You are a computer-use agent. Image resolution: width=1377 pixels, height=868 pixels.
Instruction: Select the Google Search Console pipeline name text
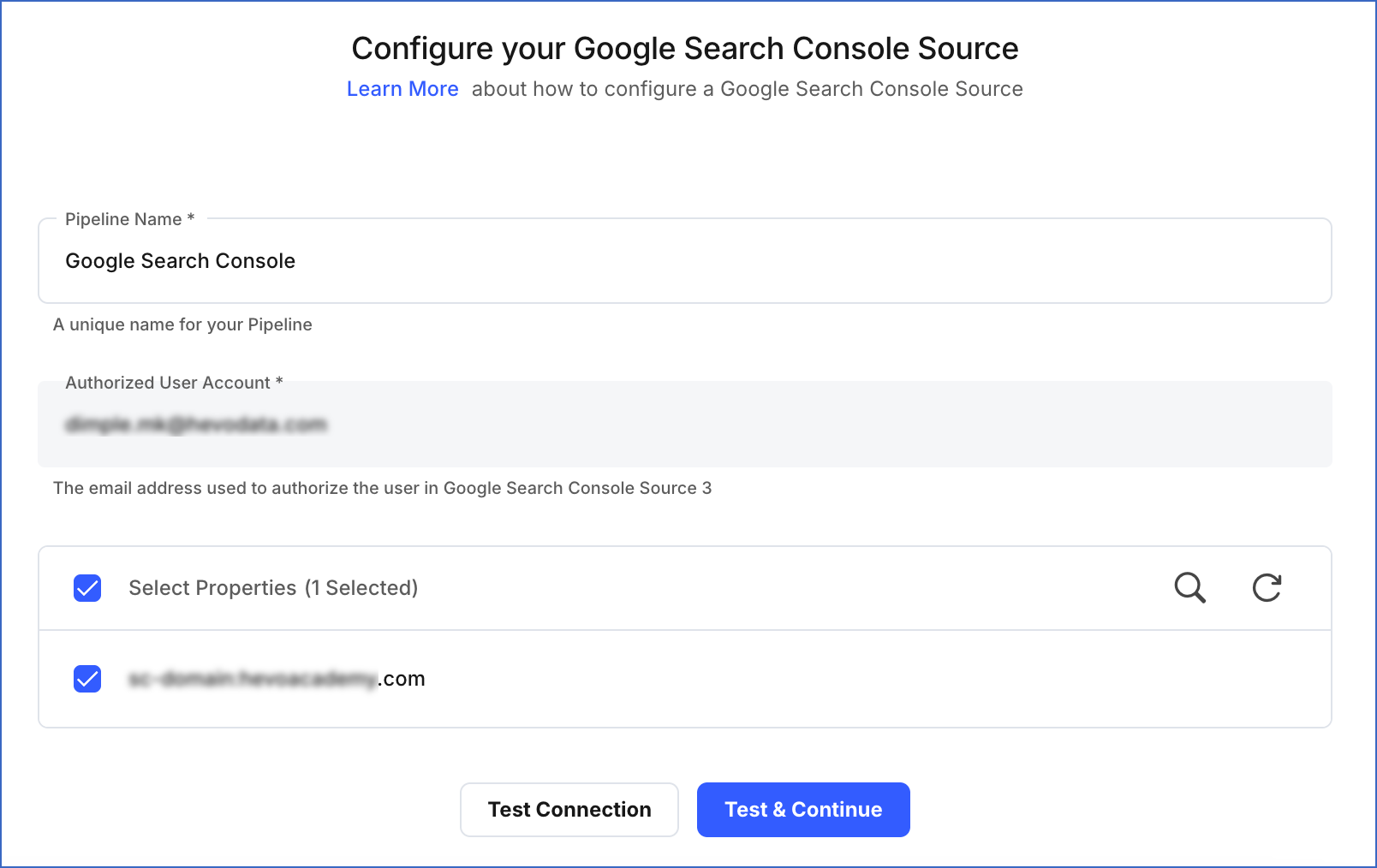click(x=180, y=261)
